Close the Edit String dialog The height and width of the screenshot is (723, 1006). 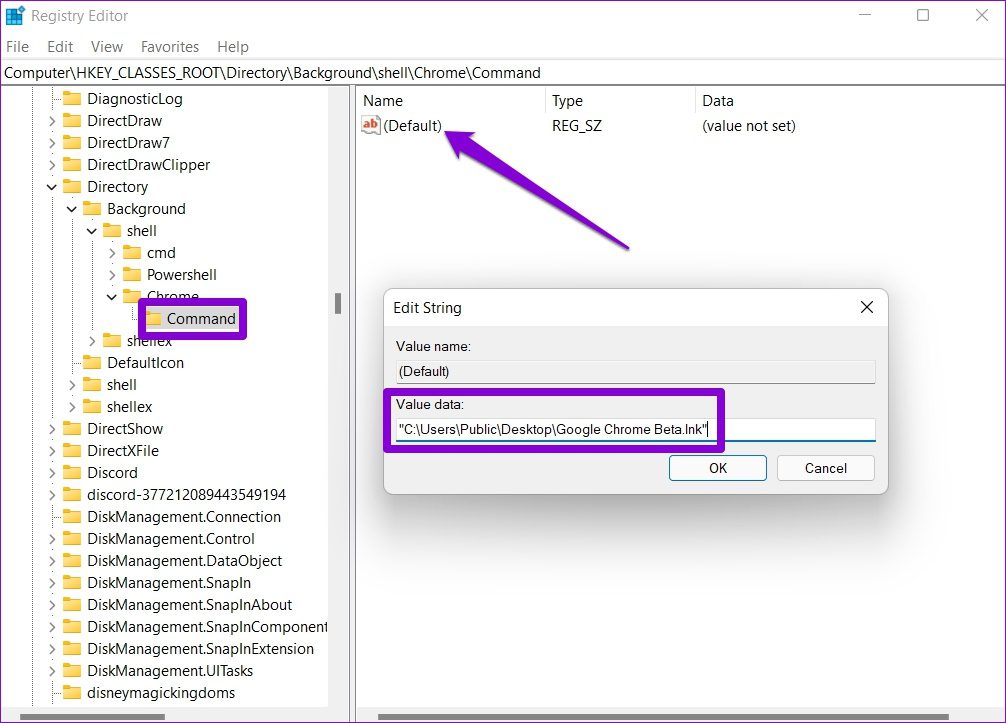click(867, 307)
